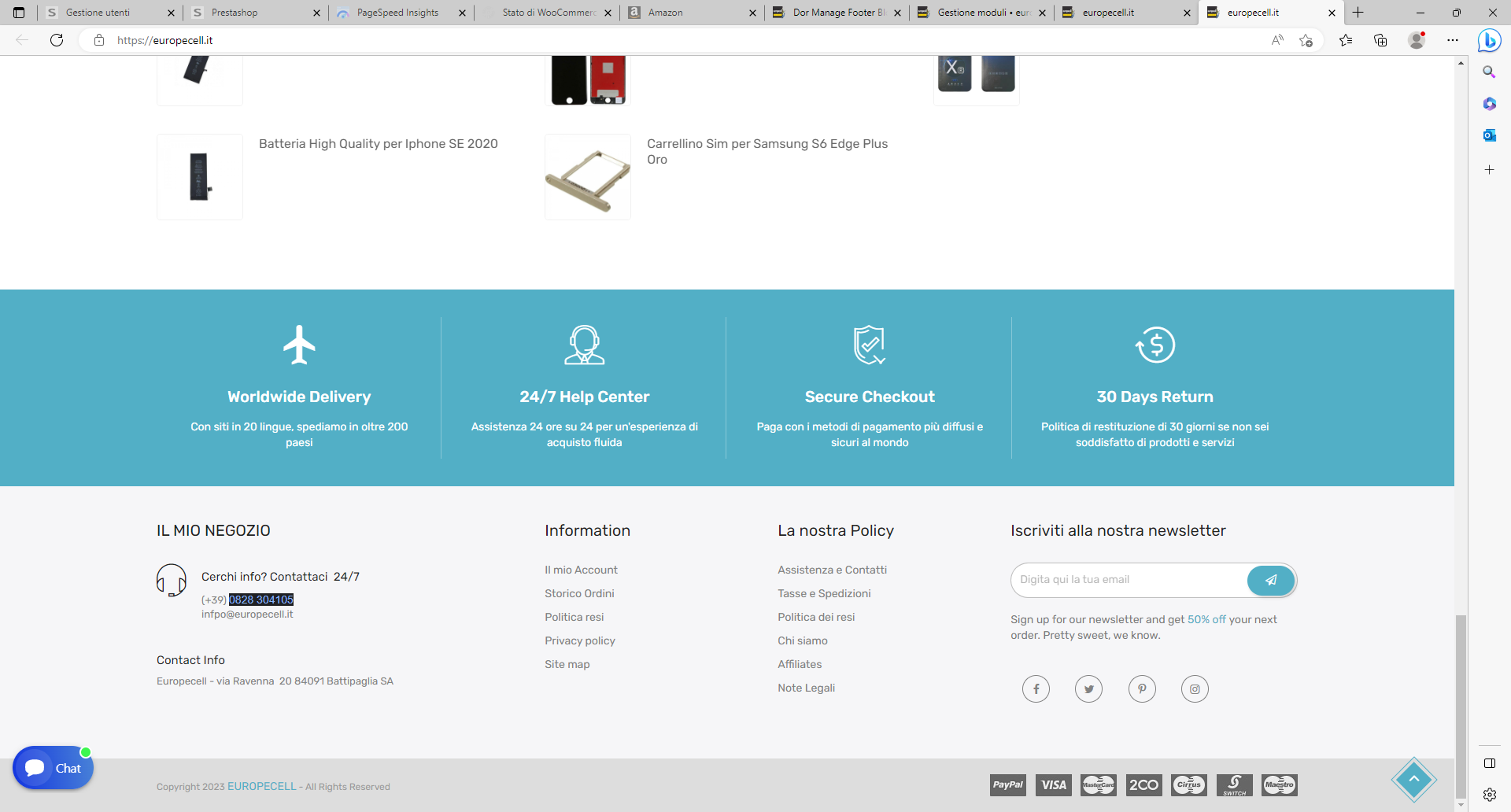Click the EUROPECELL copyright link
Screen dimensions: 1511x812
pos(262,786)
